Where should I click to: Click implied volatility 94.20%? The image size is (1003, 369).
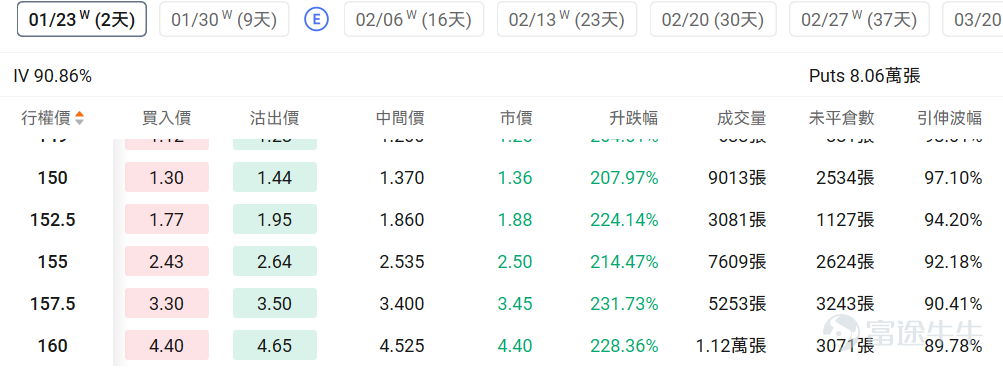(x=953, y=220)
